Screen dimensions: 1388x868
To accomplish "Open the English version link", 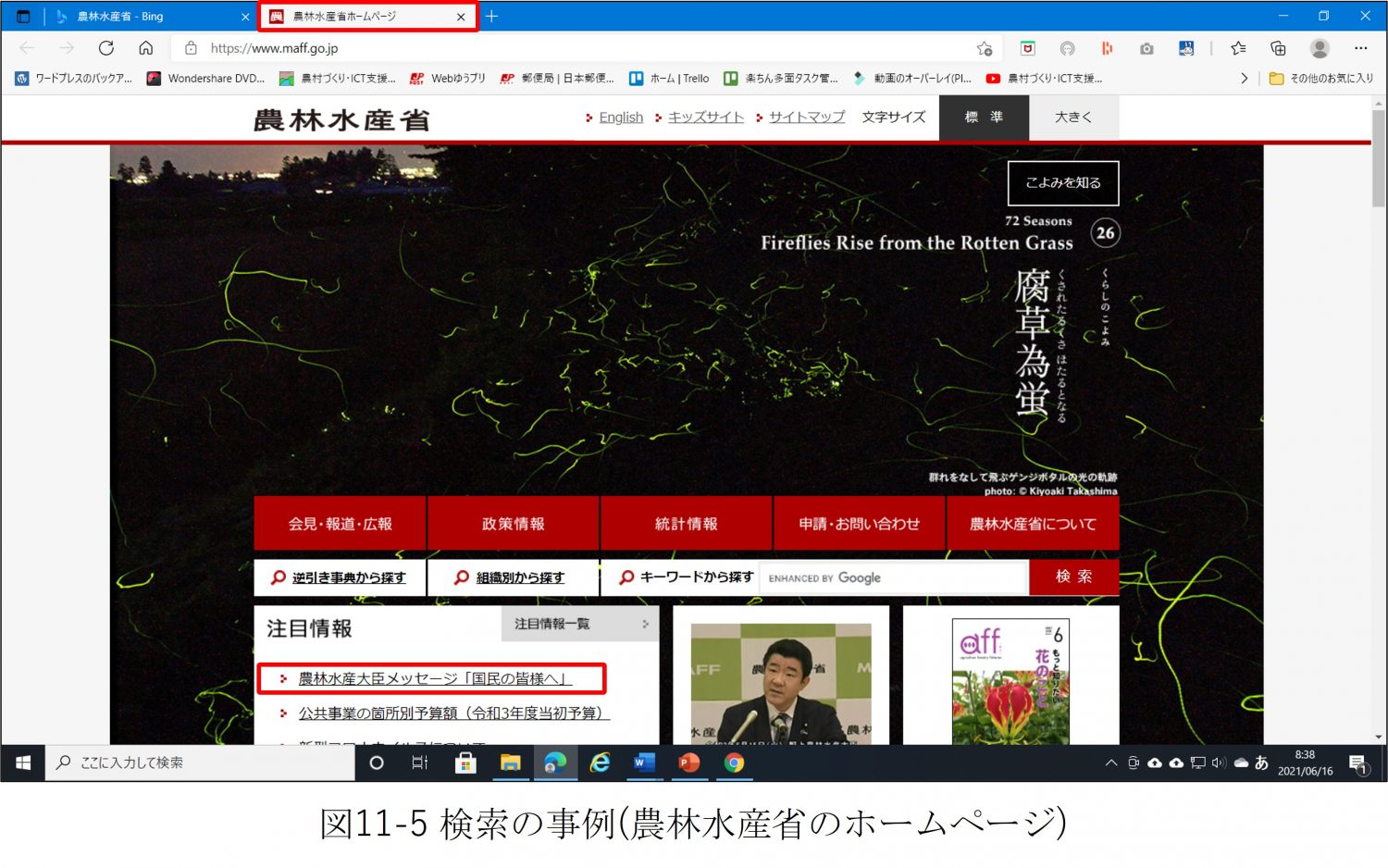I will pyautogui.click(x=621, y=118).
